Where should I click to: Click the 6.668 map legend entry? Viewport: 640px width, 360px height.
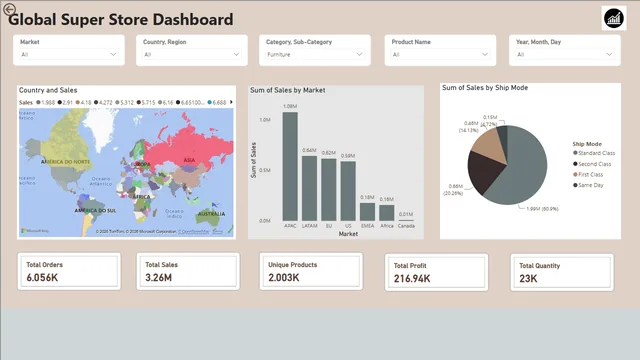click(x=217, y=102)
